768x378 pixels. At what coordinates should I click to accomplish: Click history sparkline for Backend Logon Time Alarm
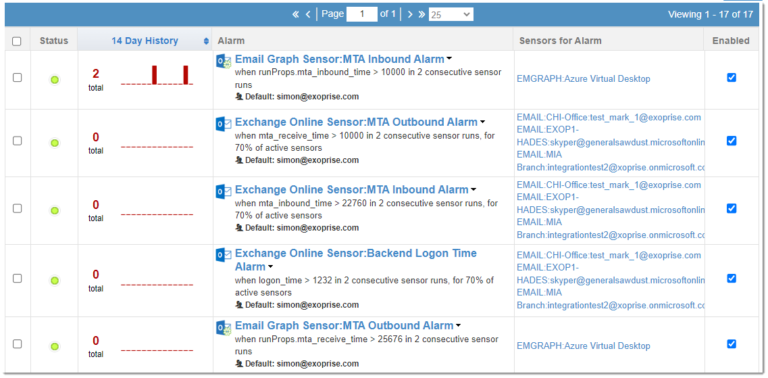(x=157, y=284)
